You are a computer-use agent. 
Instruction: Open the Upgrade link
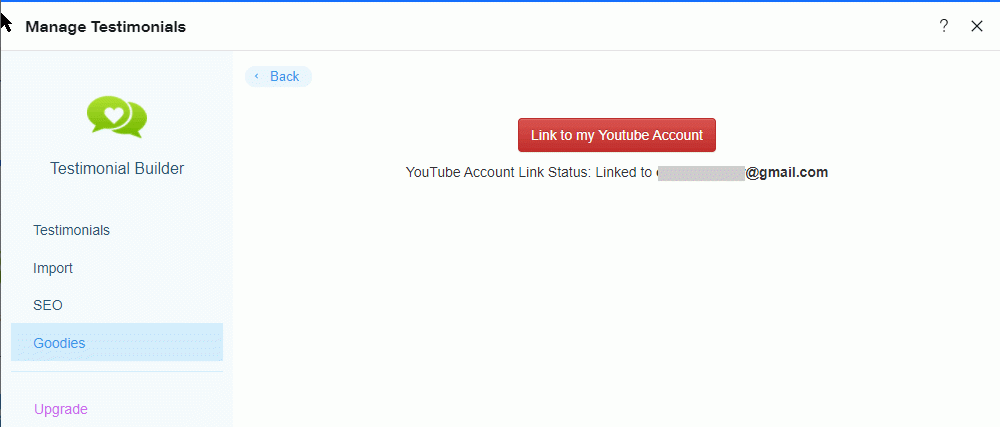(61, 409)
